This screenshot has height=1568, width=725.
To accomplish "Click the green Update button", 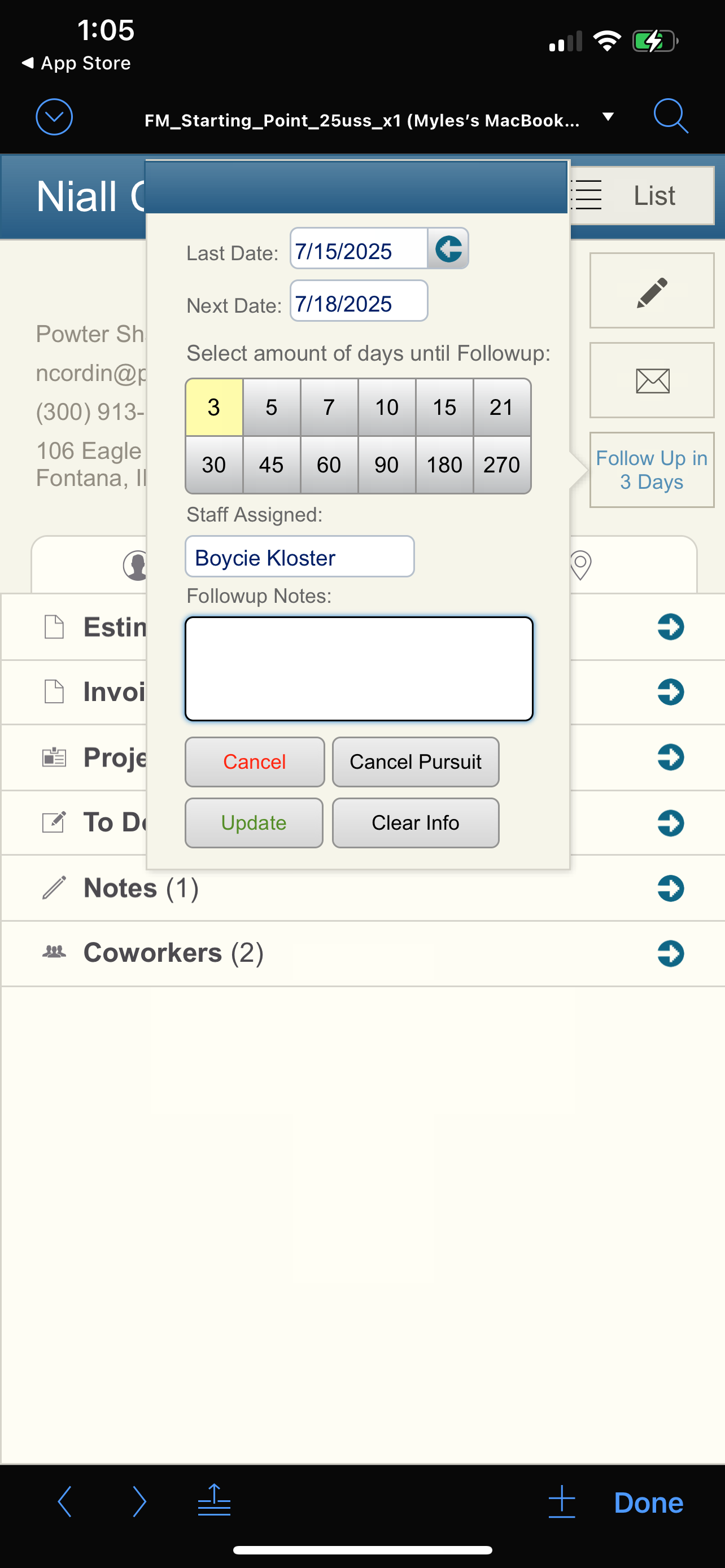I will coord(254,822).
